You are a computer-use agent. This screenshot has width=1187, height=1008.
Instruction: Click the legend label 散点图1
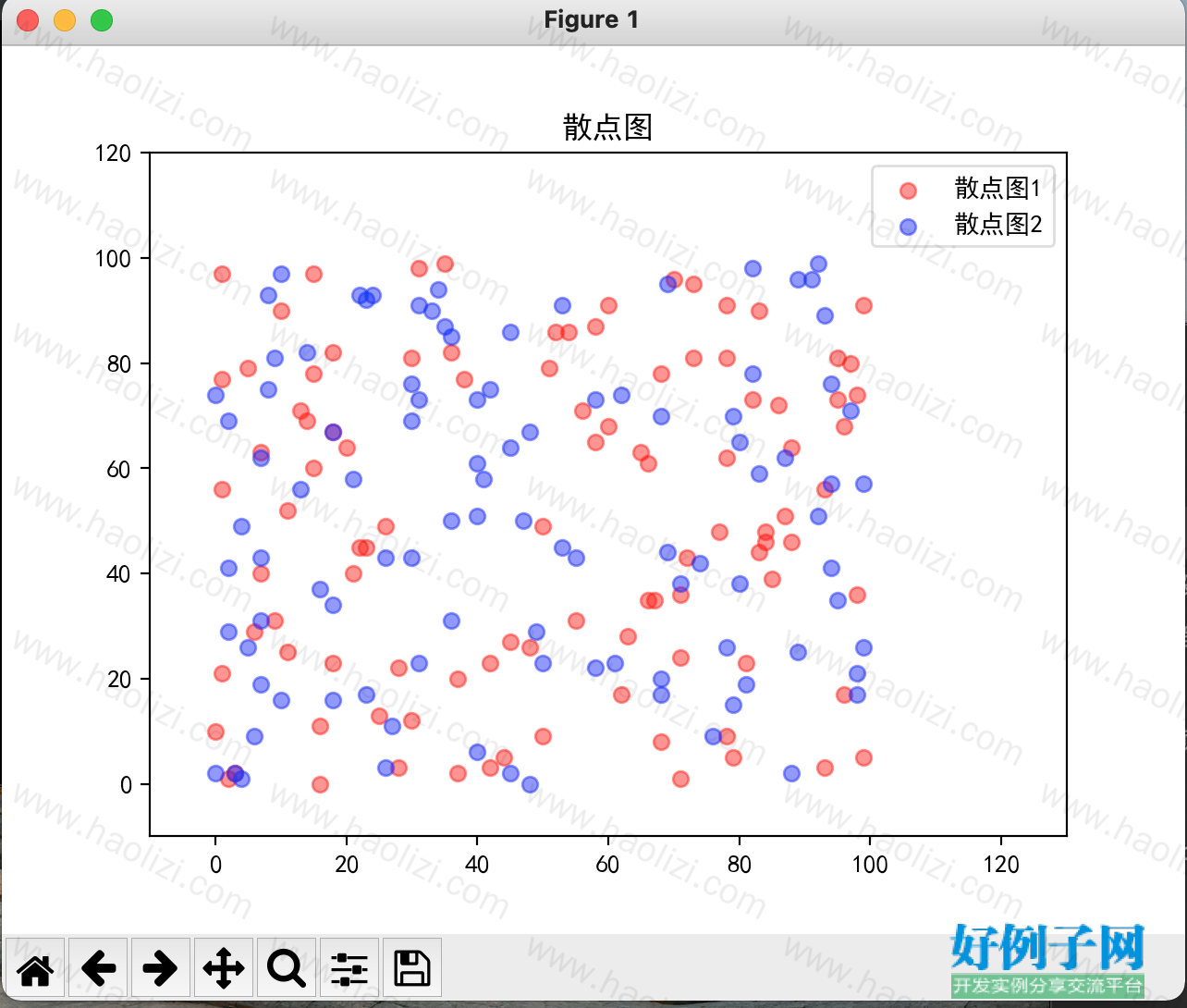[998, 189]
